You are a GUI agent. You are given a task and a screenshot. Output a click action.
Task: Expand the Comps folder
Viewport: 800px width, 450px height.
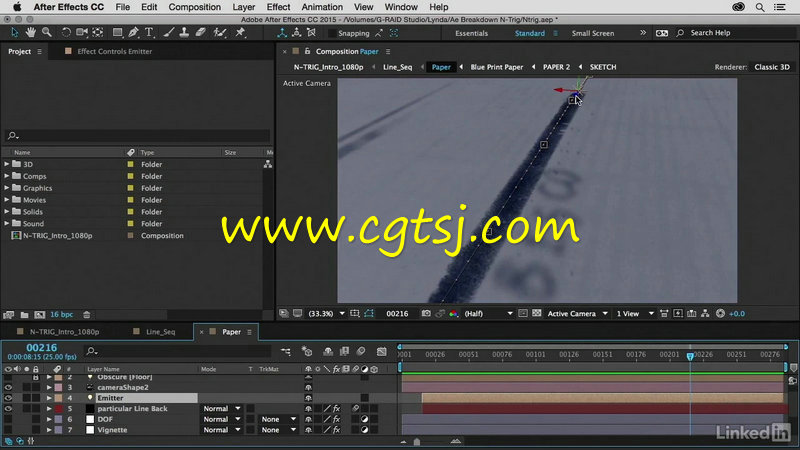(x=7, y=176)
